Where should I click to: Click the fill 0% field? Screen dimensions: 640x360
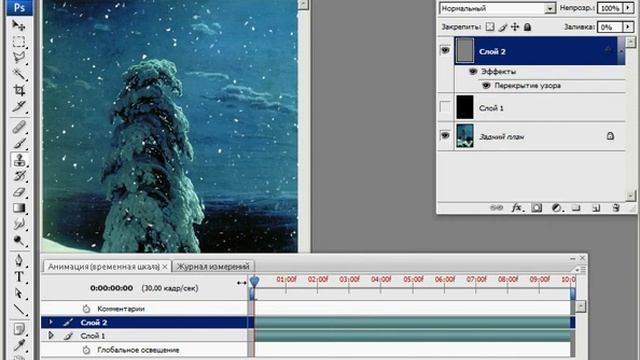[610, 27]
